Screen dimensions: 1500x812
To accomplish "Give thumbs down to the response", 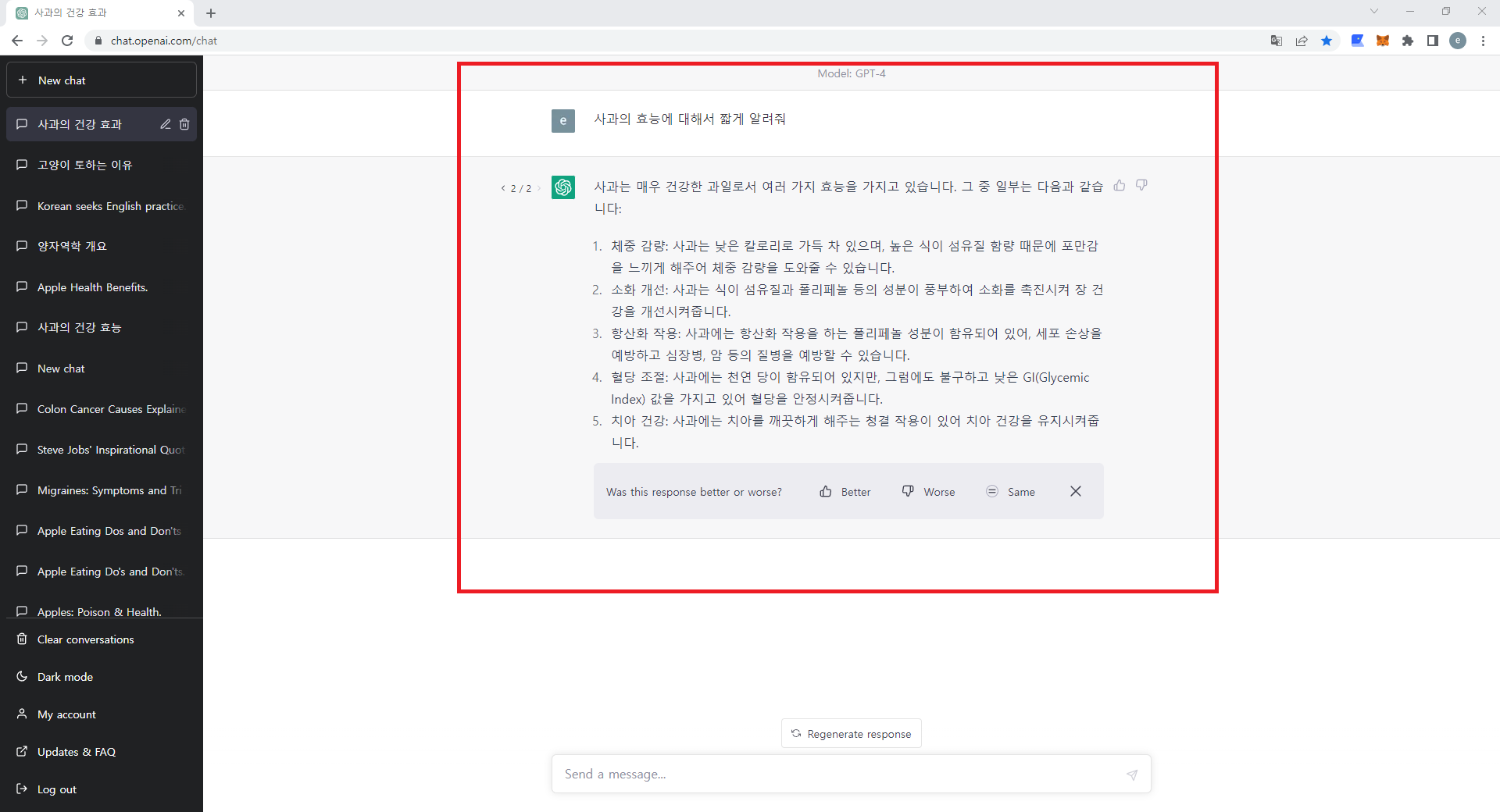I will coord(1141,186).
